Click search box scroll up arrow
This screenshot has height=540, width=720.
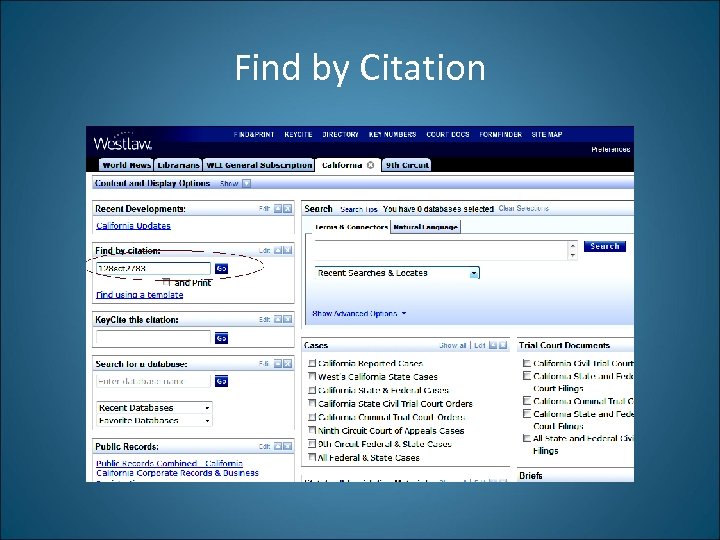click(x=572, y=246)
